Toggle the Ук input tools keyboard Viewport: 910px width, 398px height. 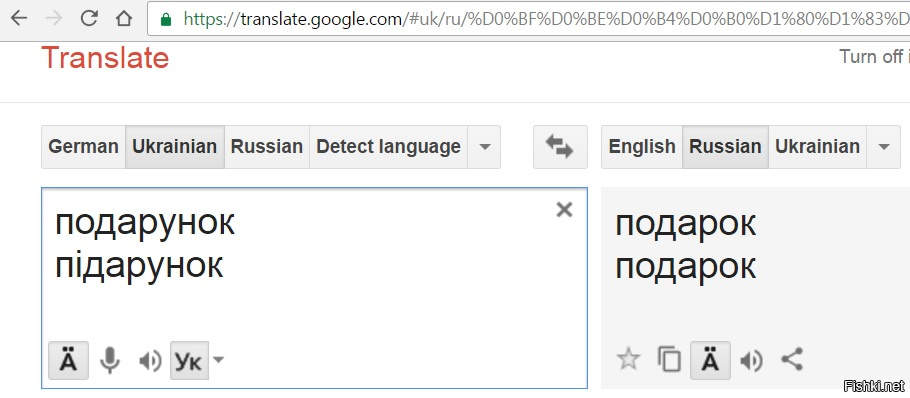coord(189,360)
